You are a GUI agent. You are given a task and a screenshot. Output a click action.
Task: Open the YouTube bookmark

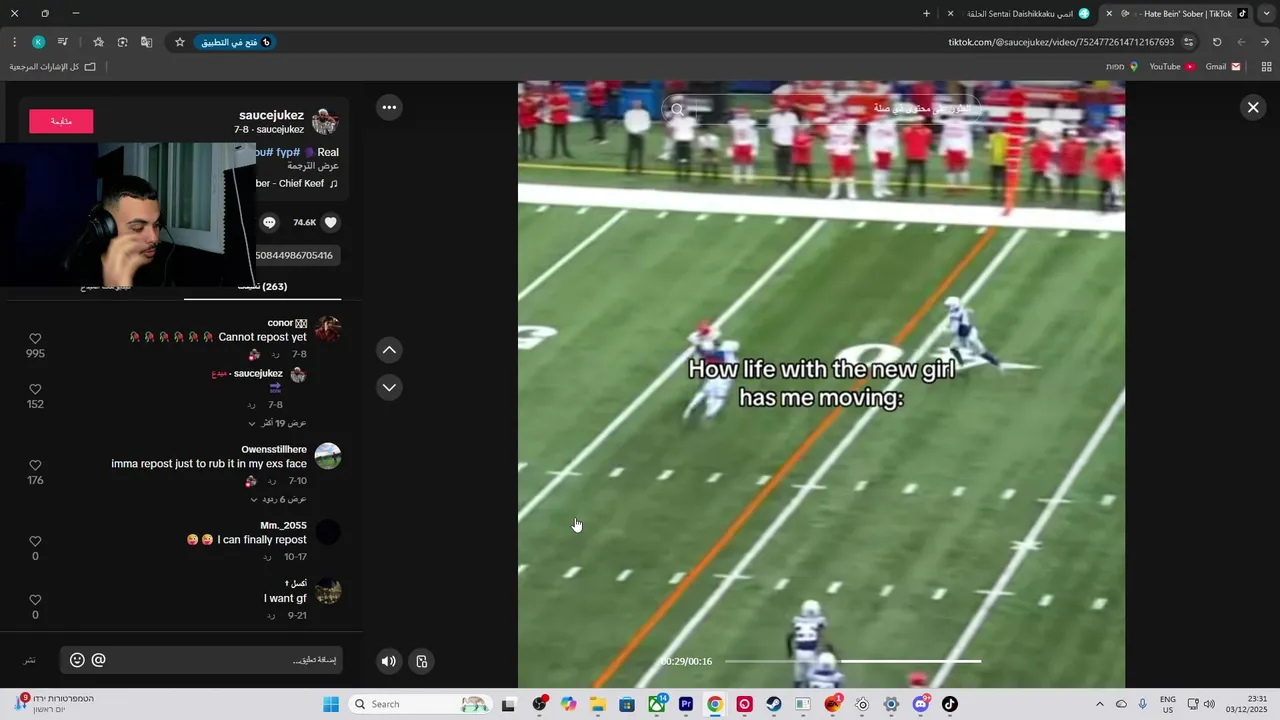tap(1172, 66)
